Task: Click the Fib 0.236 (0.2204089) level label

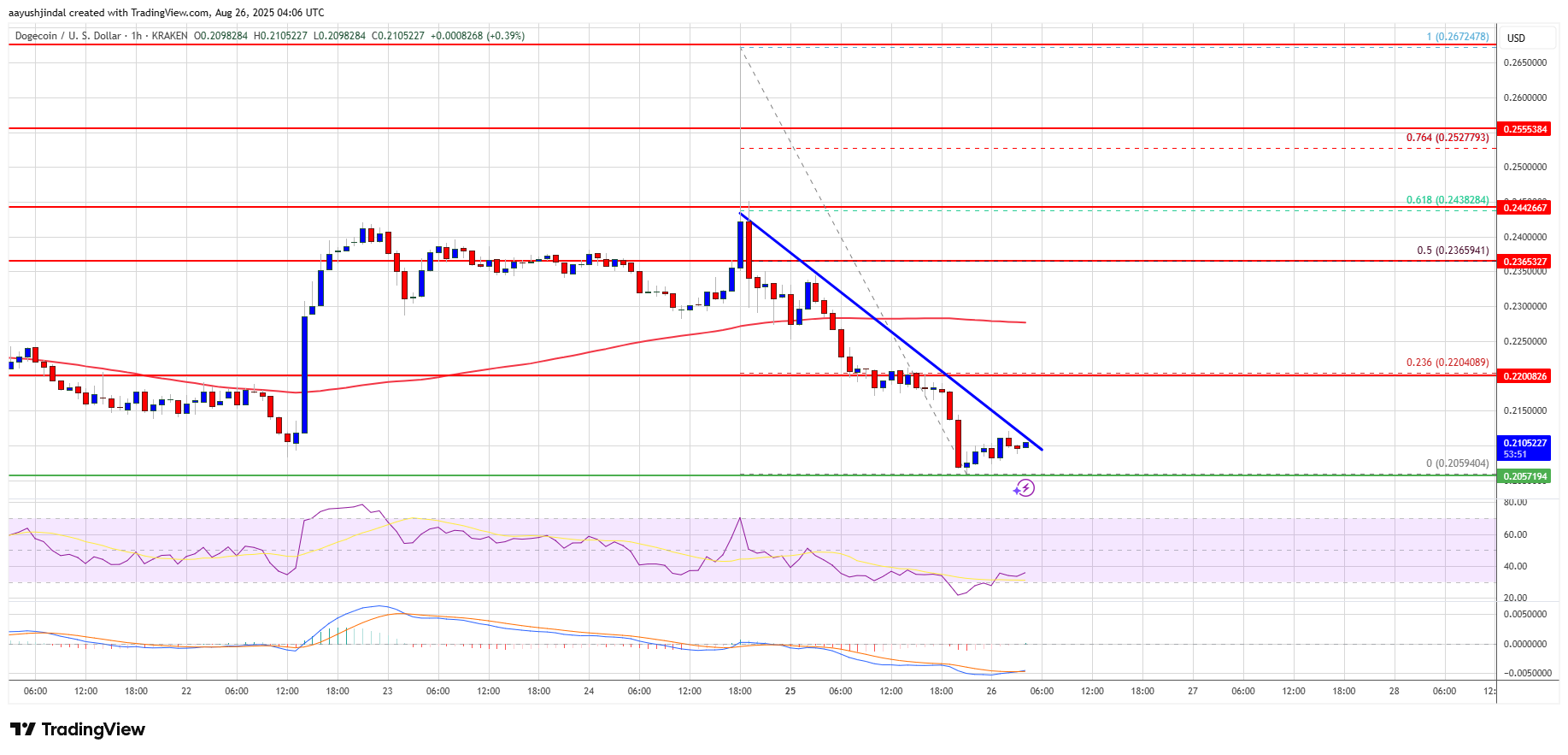Action: pos(1448,363)
